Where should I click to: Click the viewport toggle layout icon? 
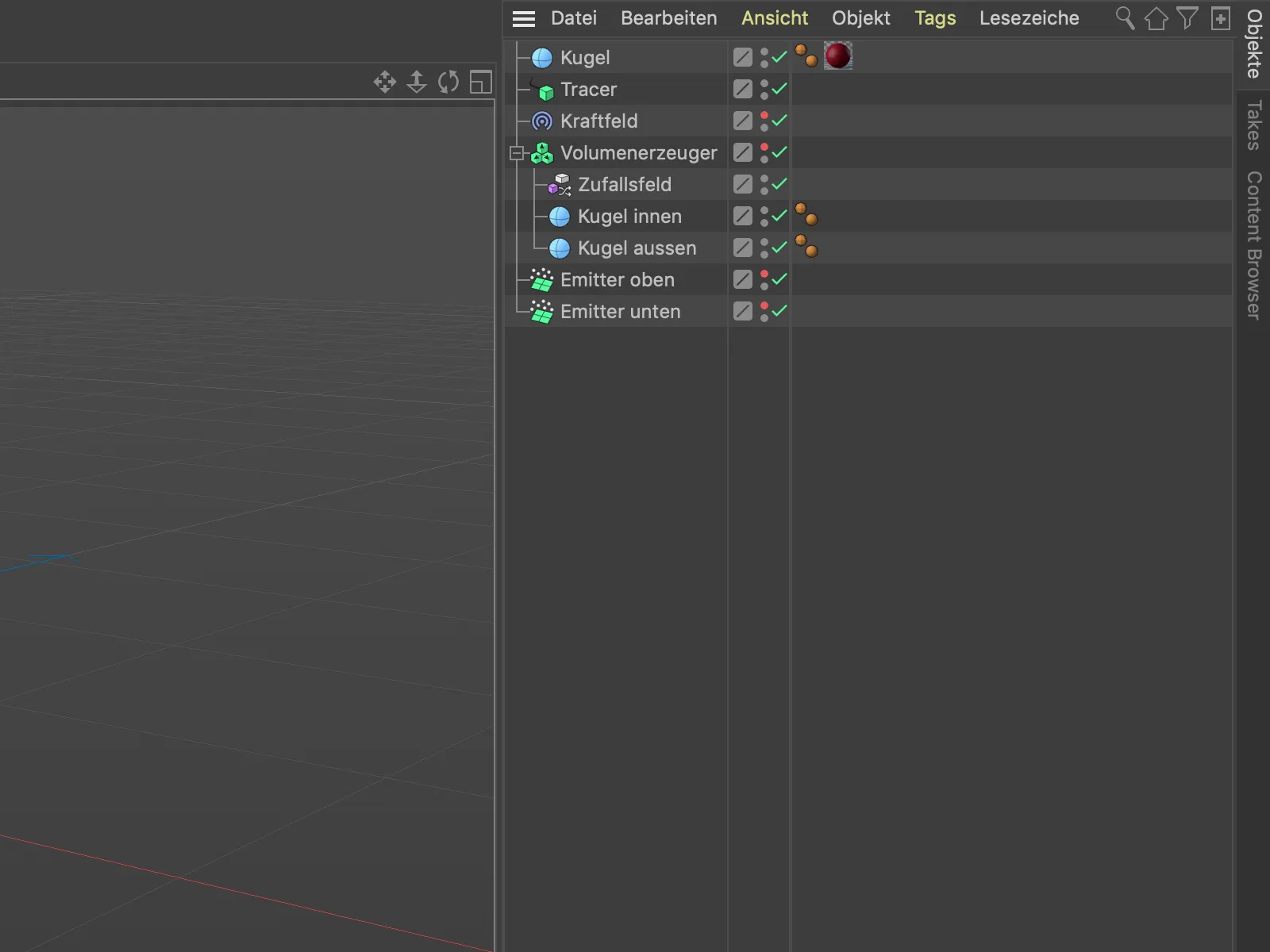(x=481, y=82)
